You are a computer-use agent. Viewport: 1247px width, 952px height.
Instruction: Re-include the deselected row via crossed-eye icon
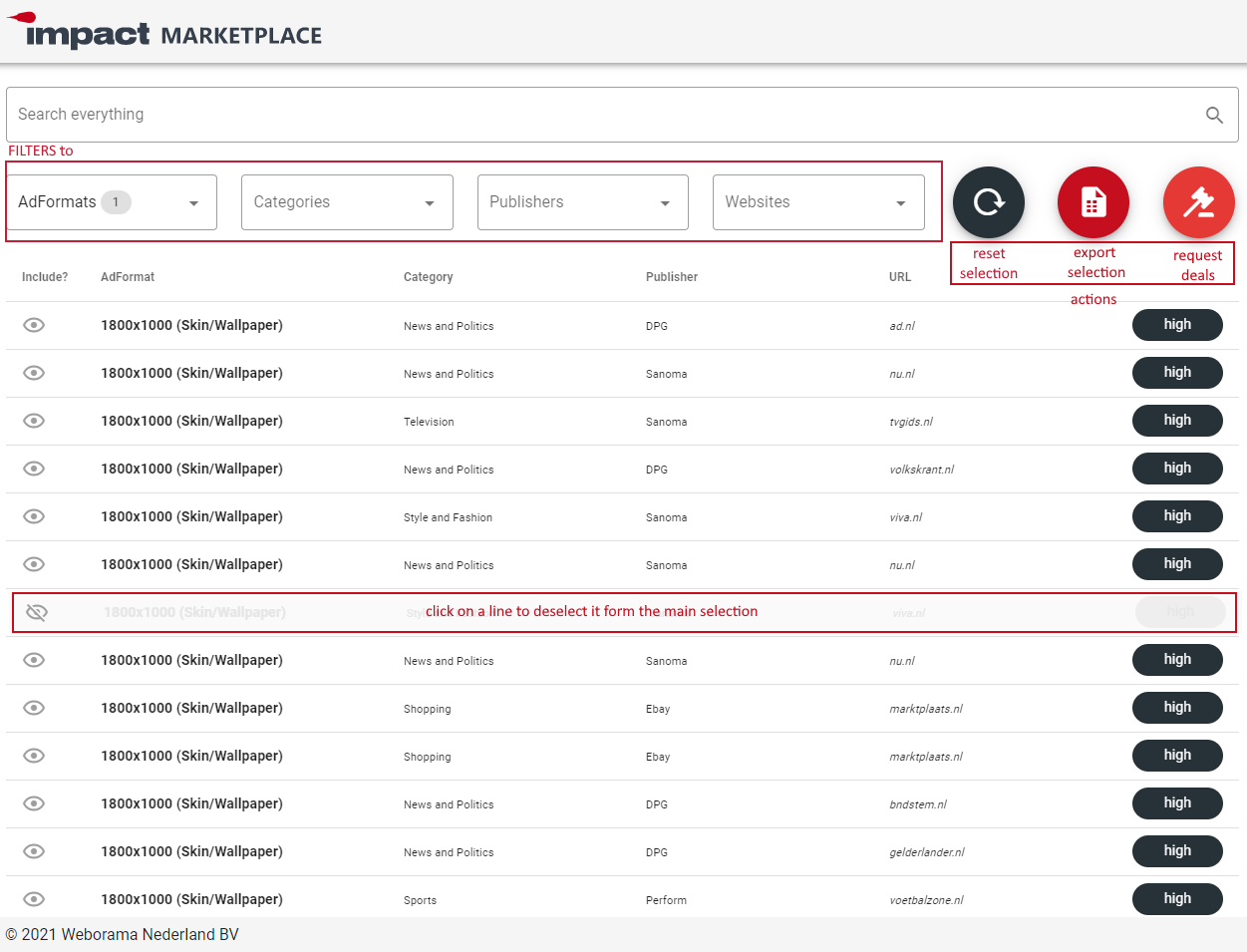point(36,612)
